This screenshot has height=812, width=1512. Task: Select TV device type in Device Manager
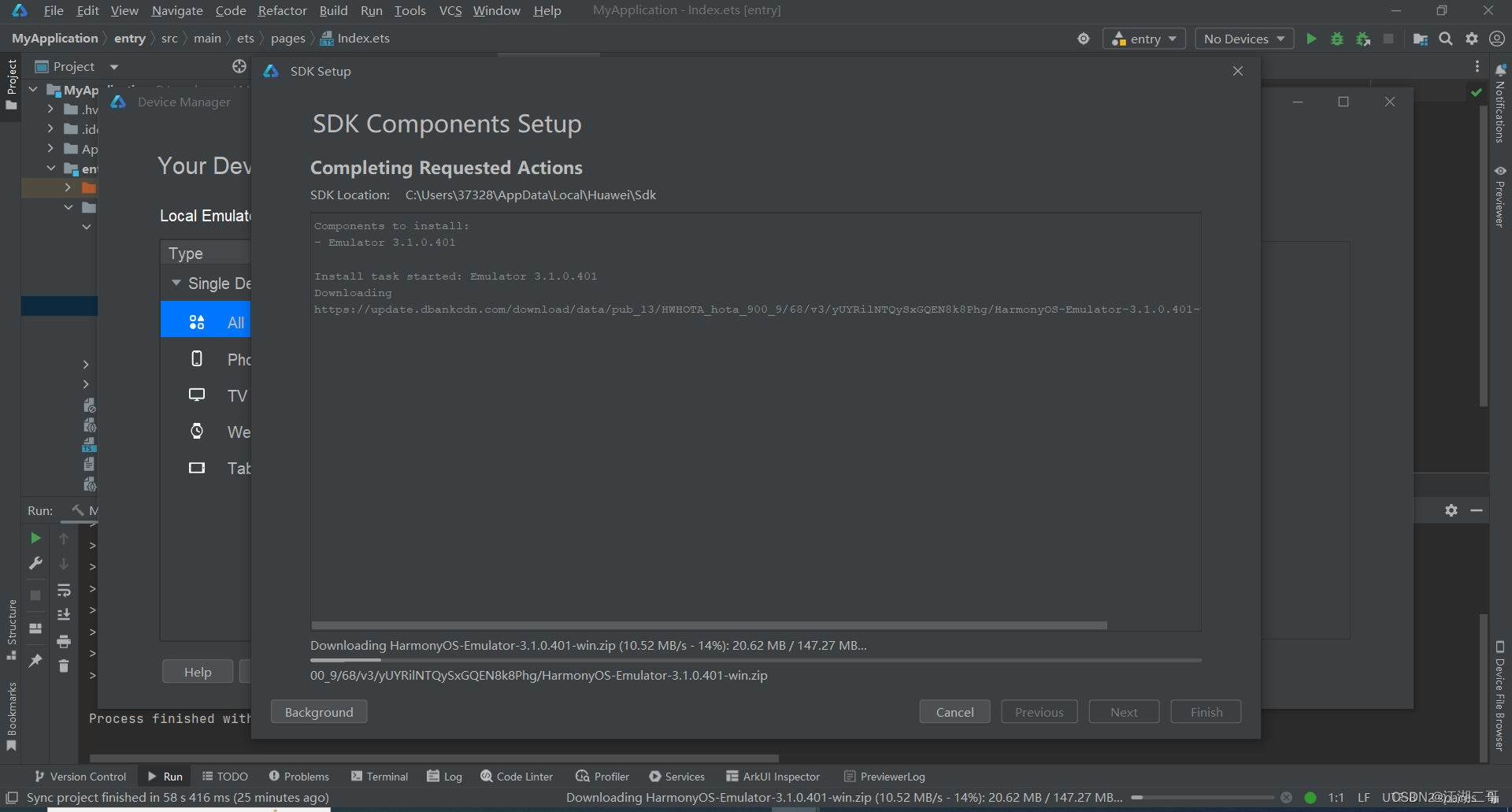[x=206, y=395]
